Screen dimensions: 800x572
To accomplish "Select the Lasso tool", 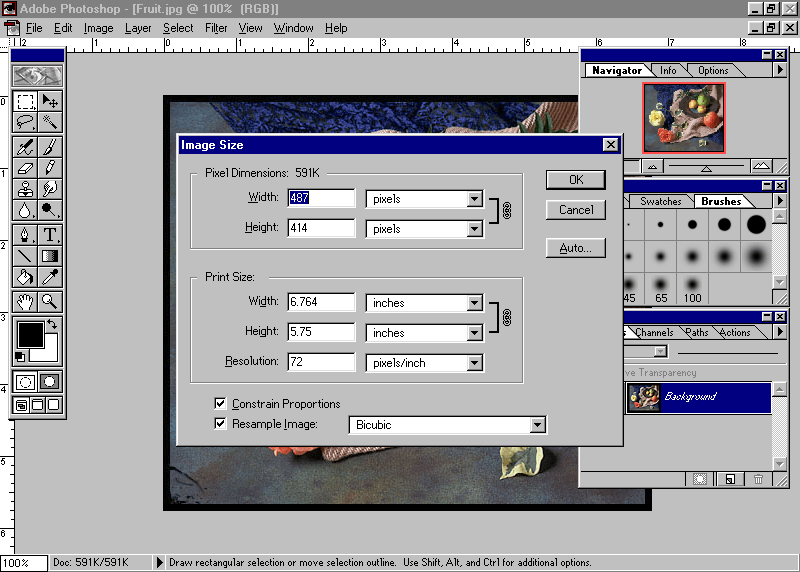I will click(x=25, y=122).
